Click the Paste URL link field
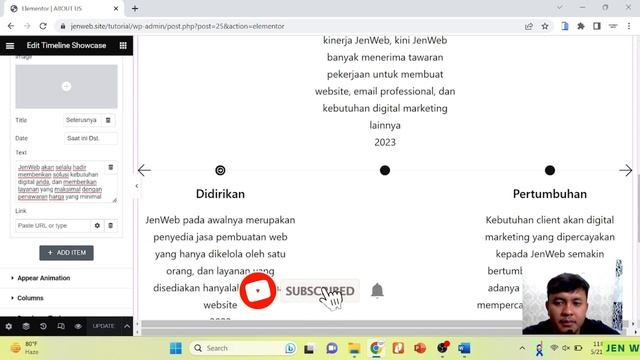 (53, 225)
